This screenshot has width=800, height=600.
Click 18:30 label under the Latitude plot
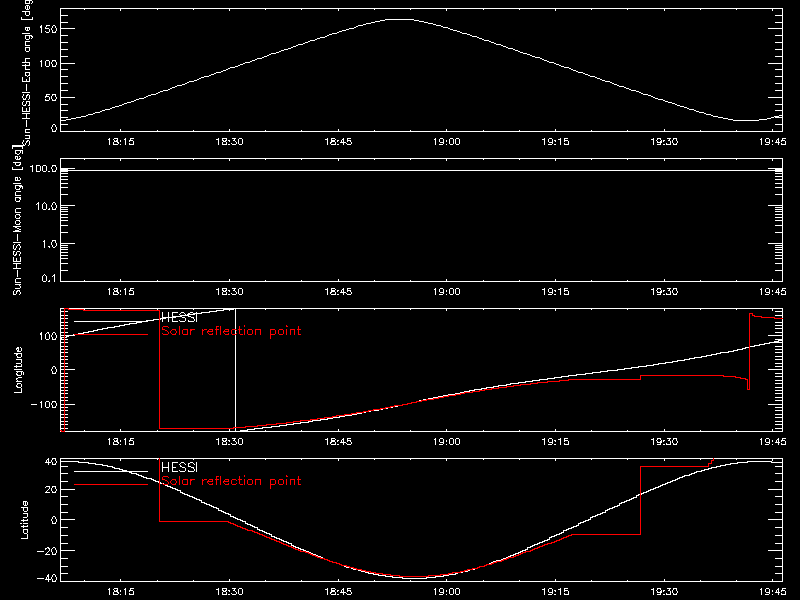click(230, 592)
